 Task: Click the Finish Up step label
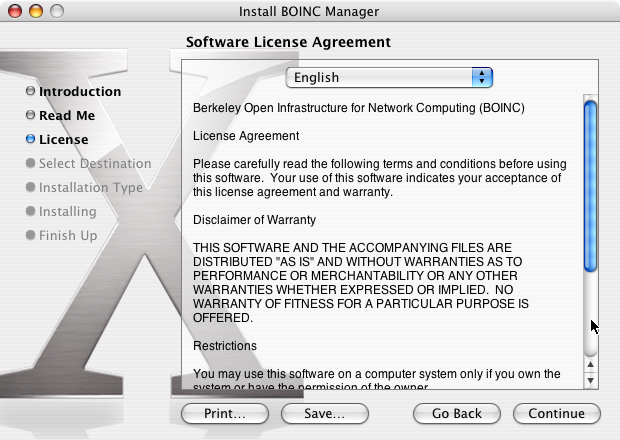click(68, 235)
